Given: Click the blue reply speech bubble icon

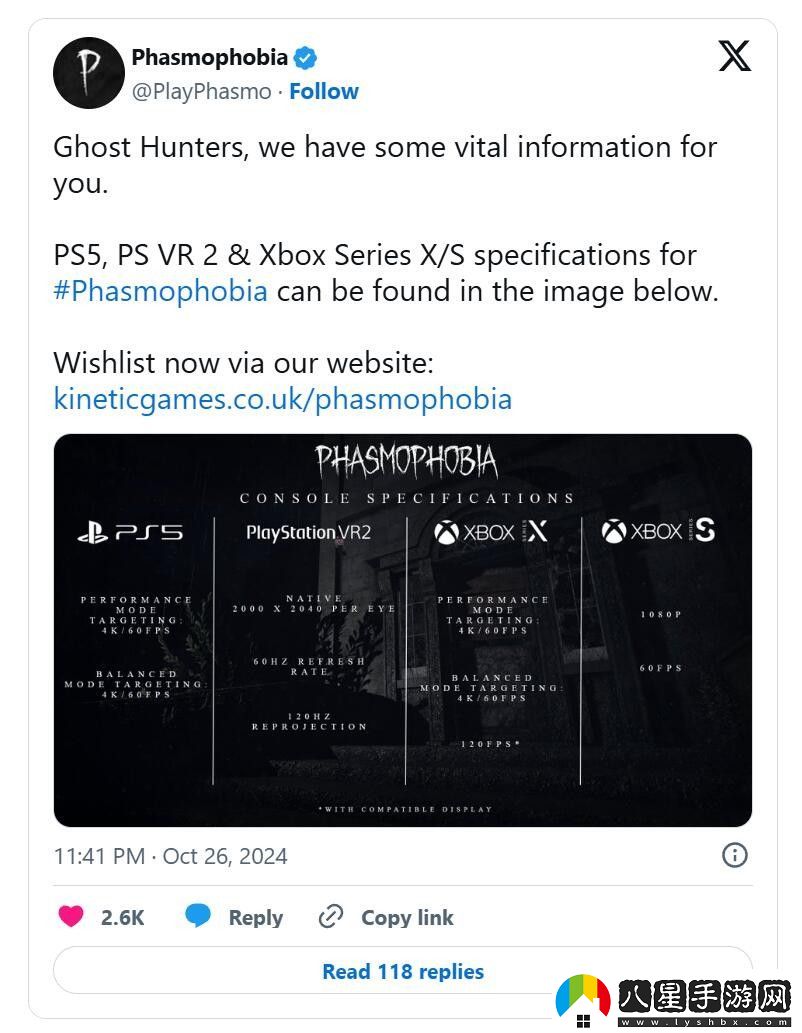Looking at the screenshot, I should 198,916.
